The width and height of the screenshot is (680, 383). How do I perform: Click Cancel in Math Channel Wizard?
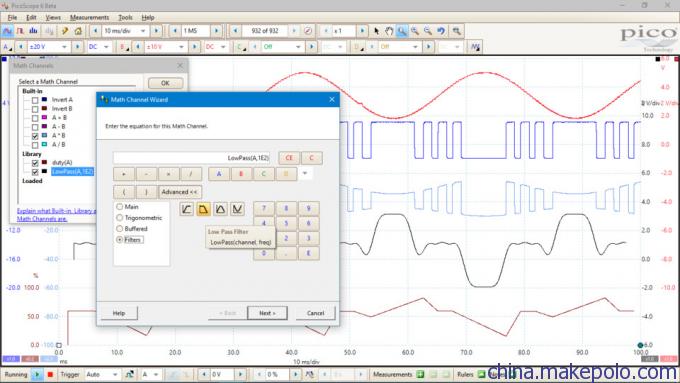coord(315,313)
